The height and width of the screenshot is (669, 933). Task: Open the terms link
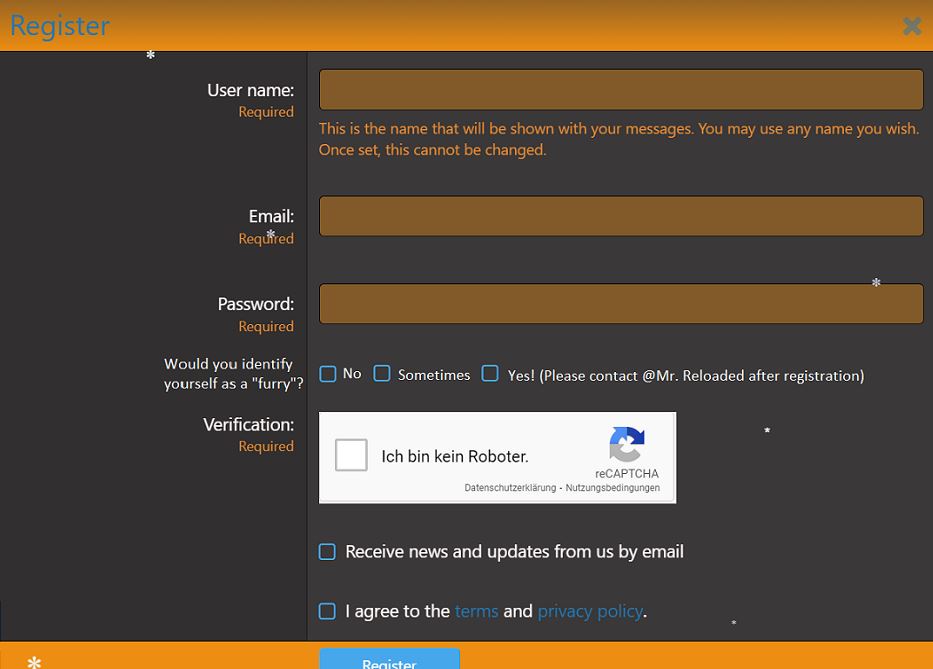[x=476, y=611]
